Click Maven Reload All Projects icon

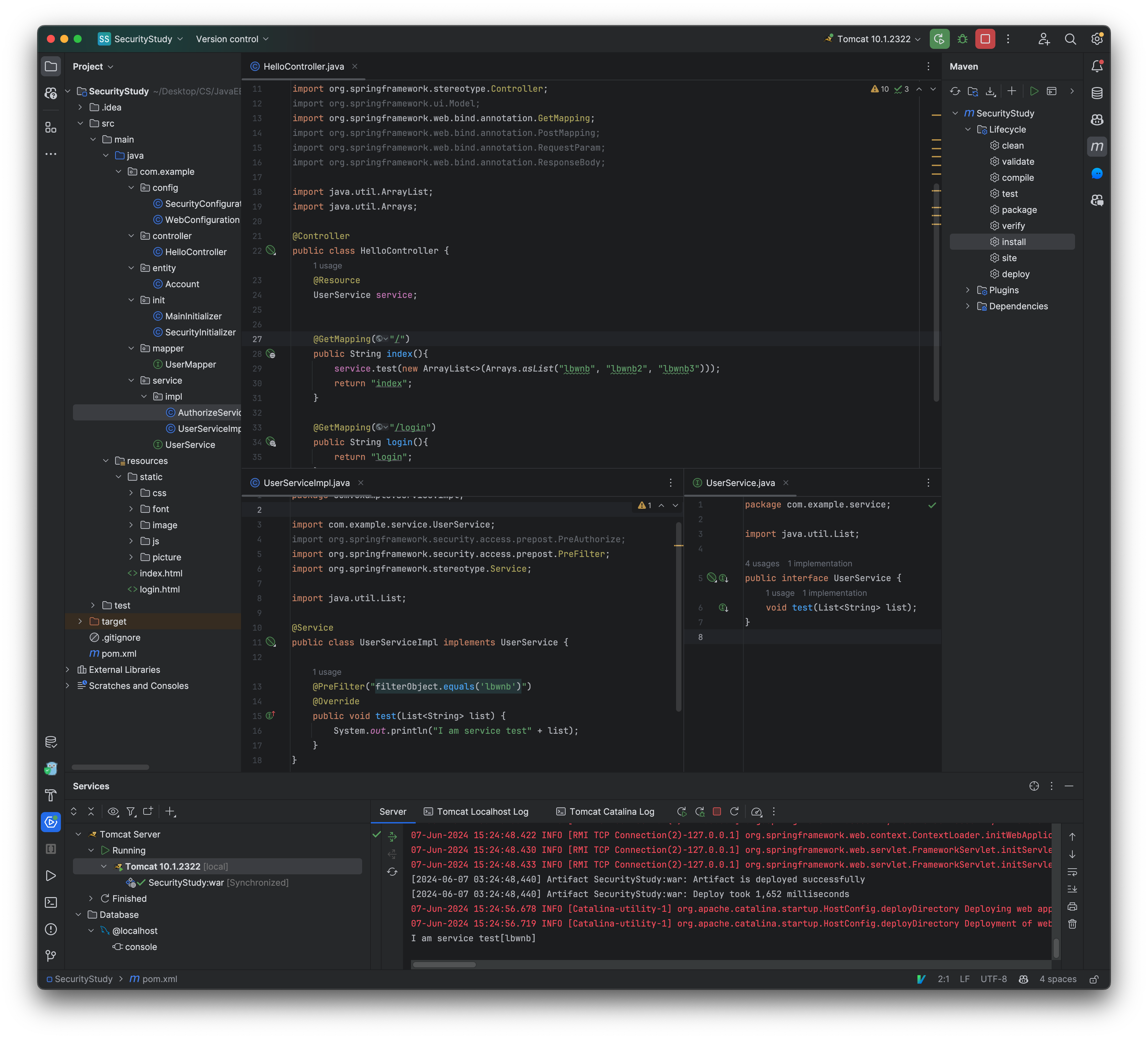(x=955, y=91)
